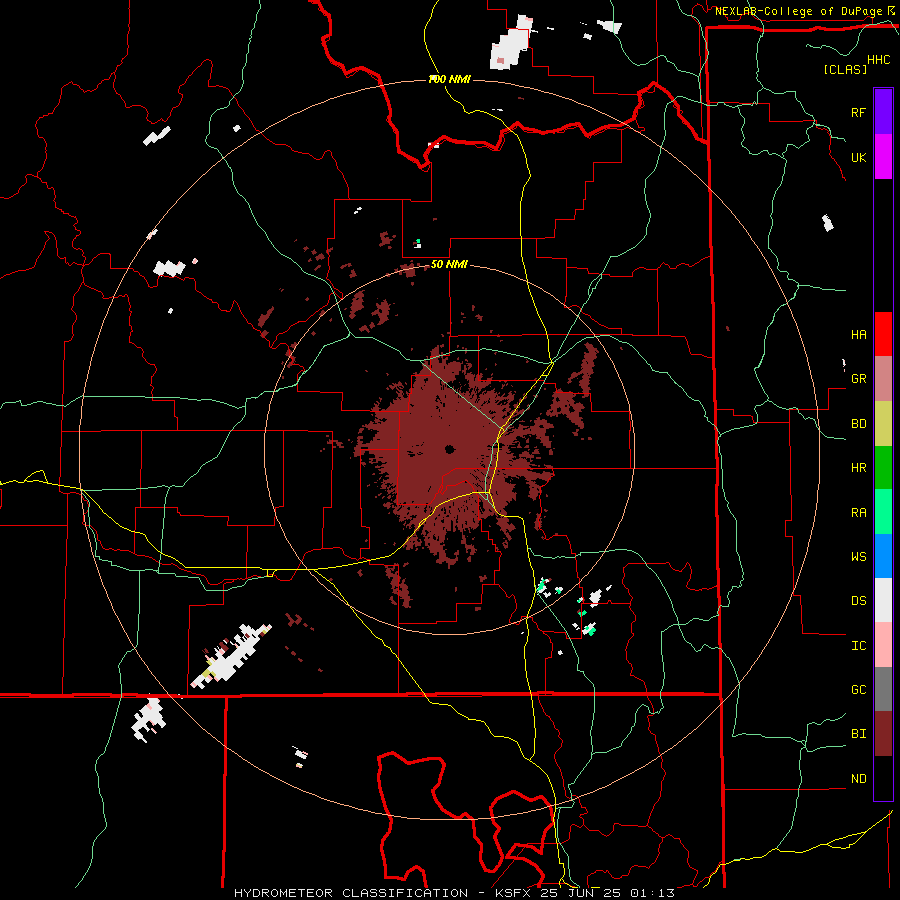The image size is (900, 900).
Task: Click the "BI" legend label
Action: (858, 734)
